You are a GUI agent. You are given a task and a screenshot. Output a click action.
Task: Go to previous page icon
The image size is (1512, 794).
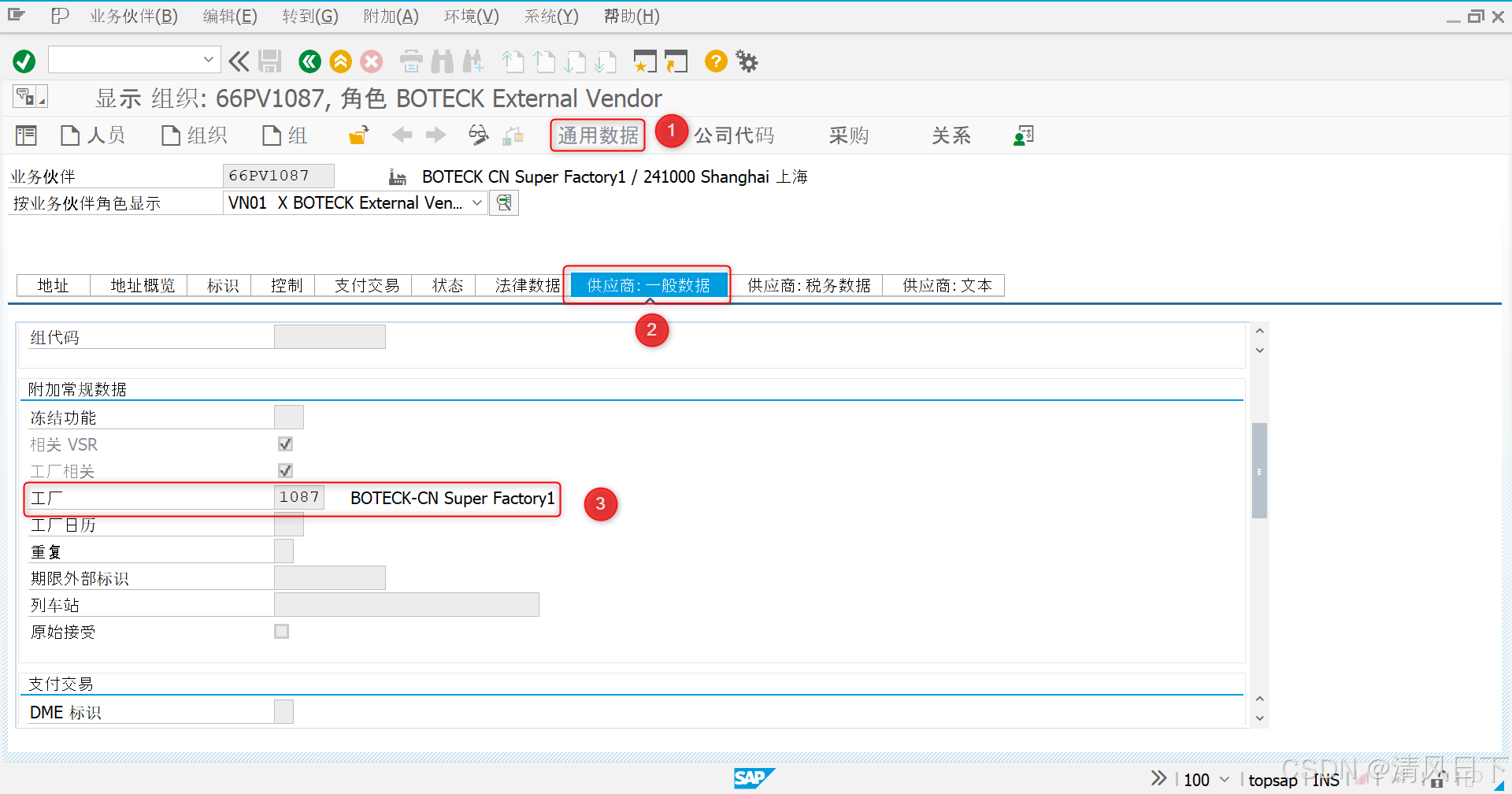pyautogui.click(x=544, y=61)
